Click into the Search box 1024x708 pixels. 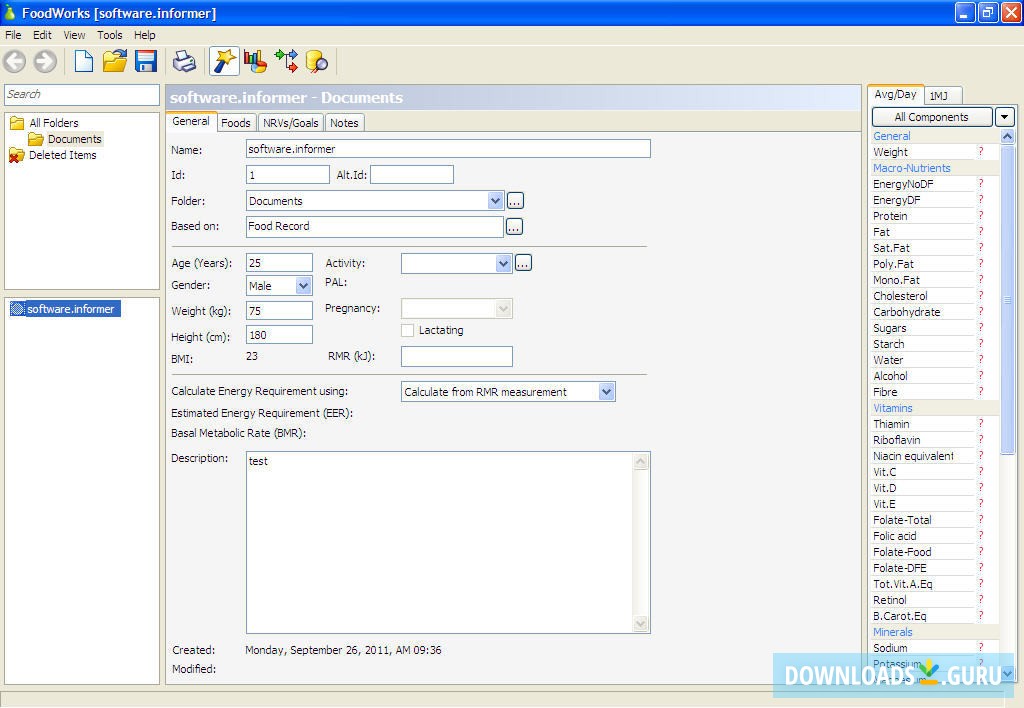click(82, 94)
